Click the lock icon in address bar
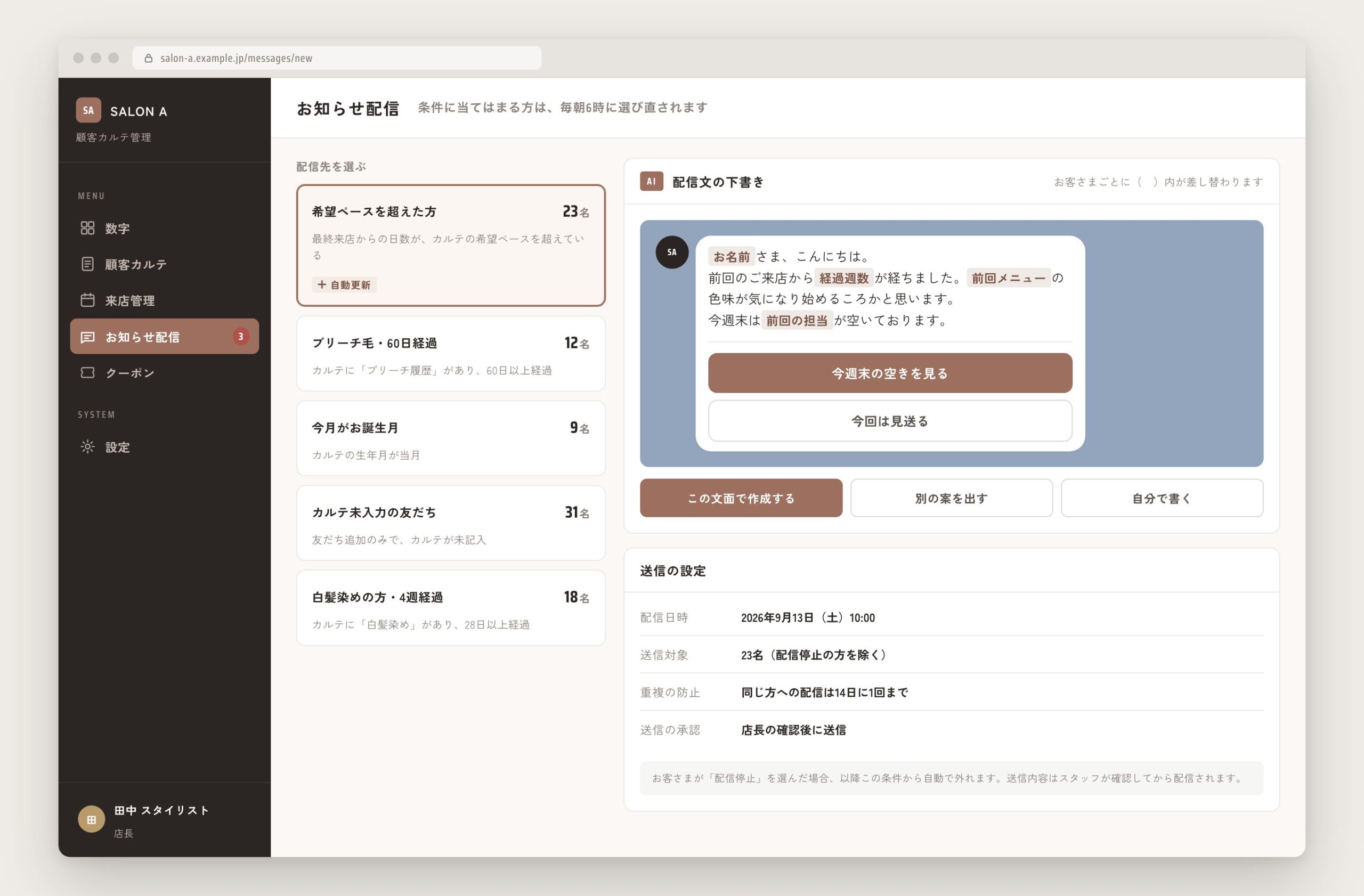Image resolution: width=1364 pixels, height=896 pixels. 149,58
